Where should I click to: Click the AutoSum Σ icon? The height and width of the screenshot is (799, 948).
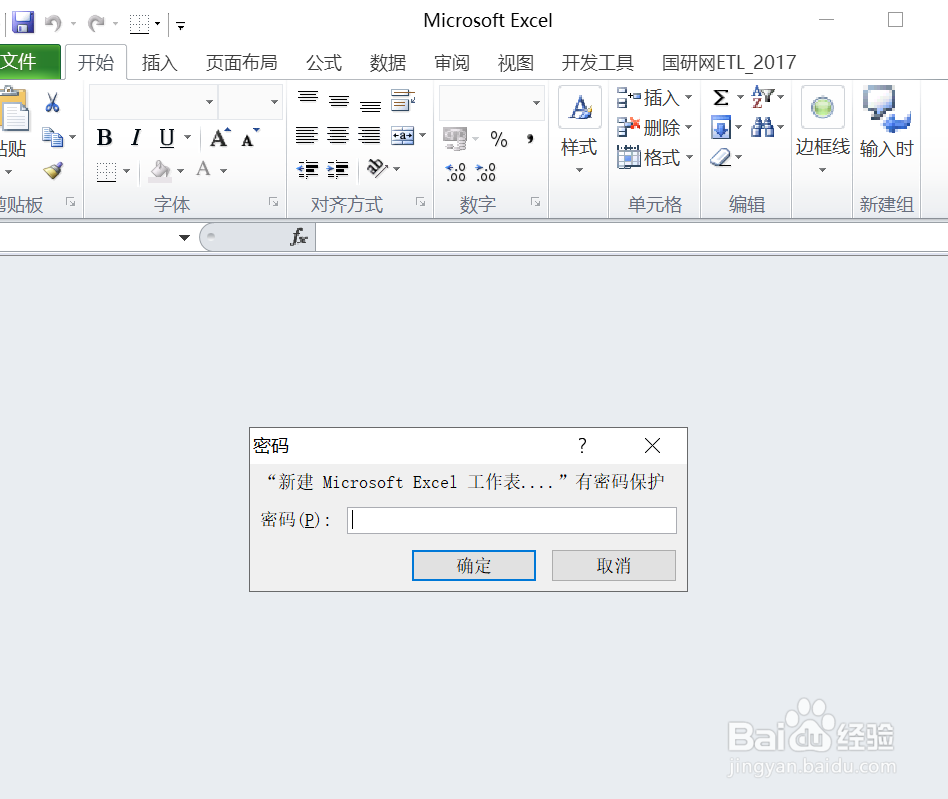click(x=723, y=97)
